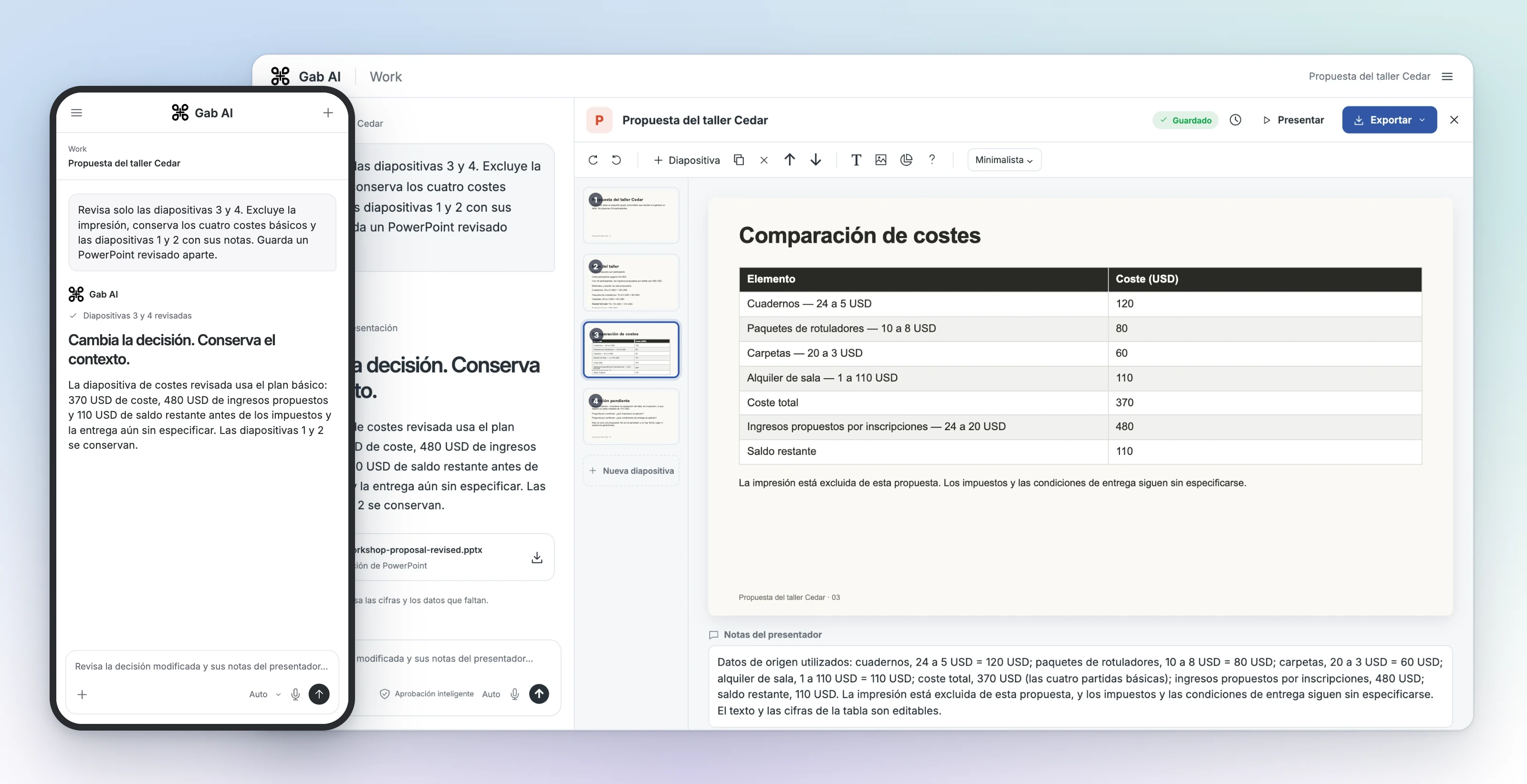This screenshot has height=784, width=1527.
Task: Click the slide title Comparación de costes
Action: point(859,235)
